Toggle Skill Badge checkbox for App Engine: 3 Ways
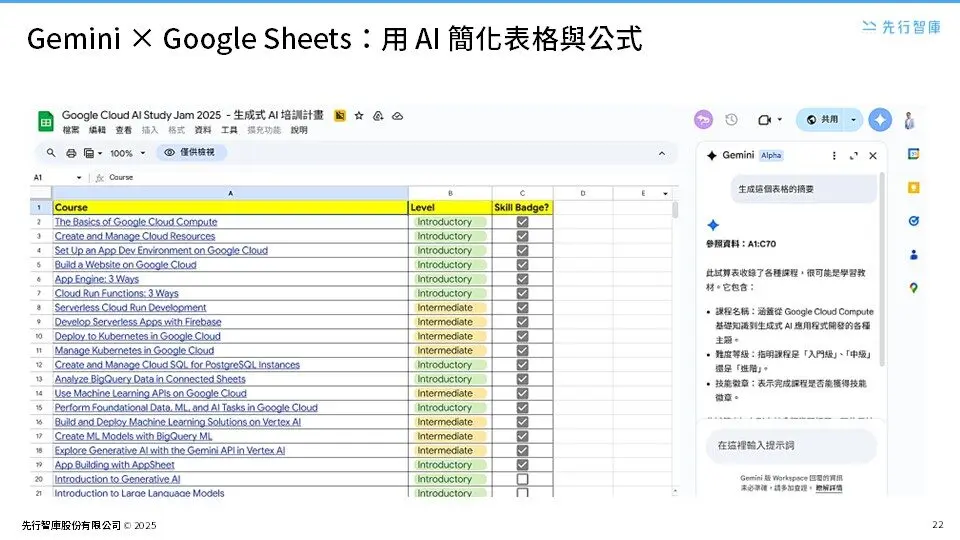 coord(522,279)
